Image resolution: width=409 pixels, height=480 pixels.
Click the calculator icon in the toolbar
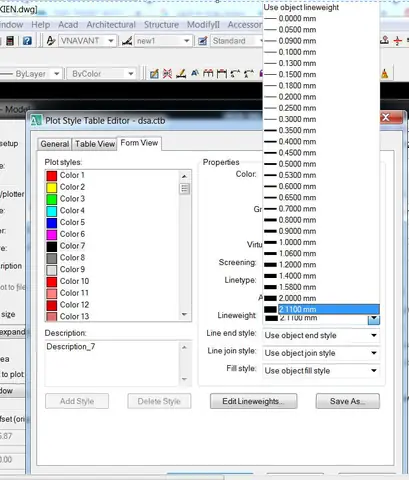pos(10,41)
